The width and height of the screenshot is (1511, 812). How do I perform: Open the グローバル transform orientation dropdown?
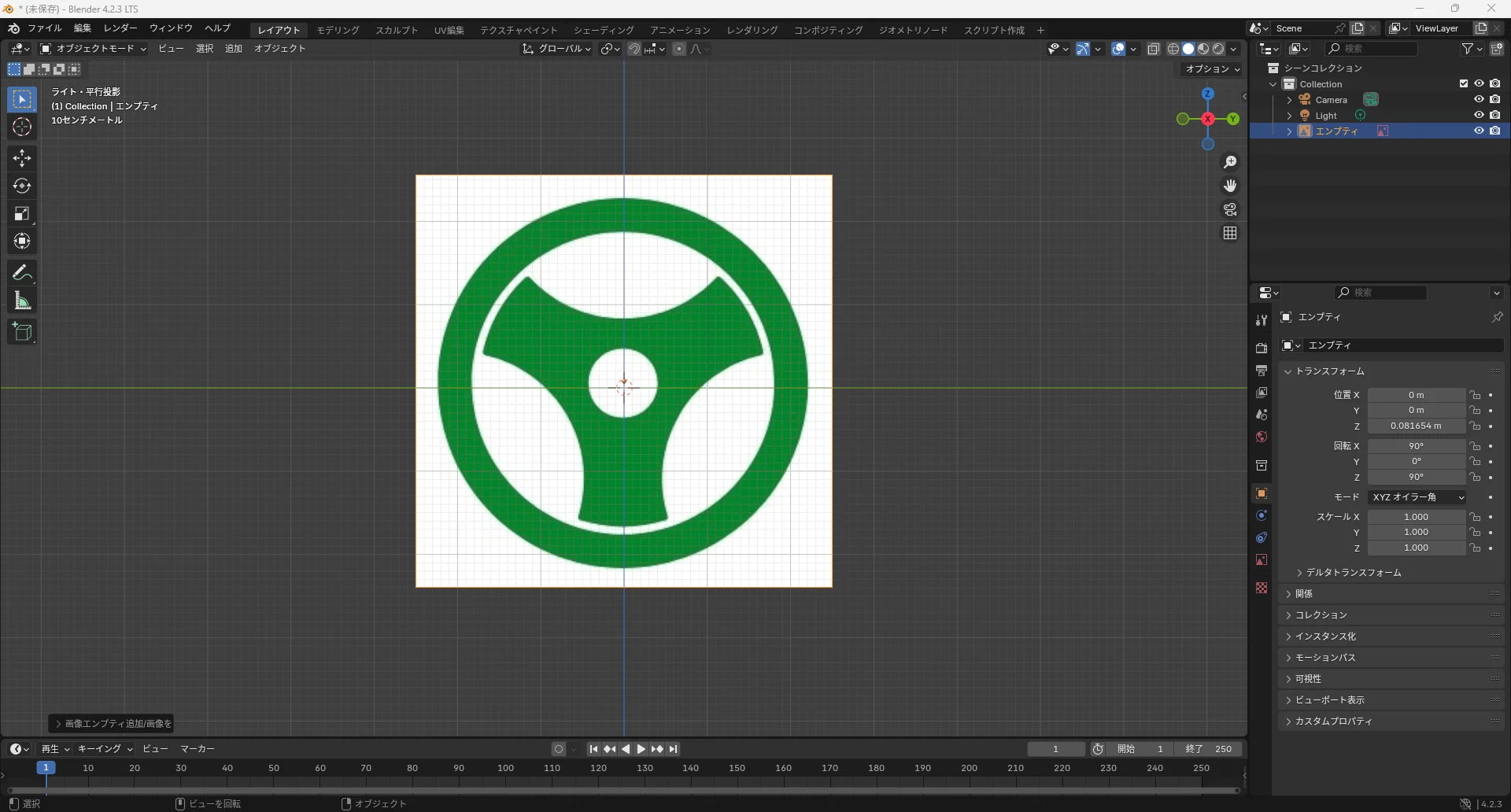[x=557, y=49]
